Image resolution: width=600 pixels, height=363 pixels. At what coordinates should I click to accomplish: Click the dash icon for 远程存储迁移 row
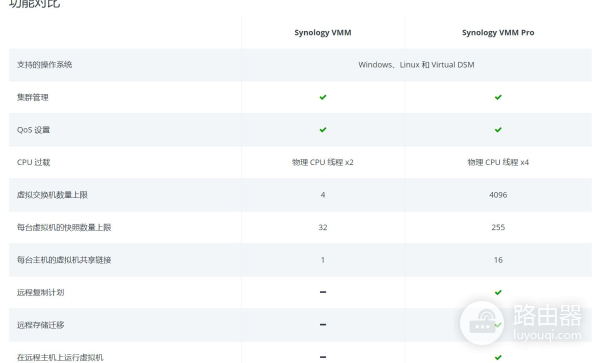pyautogui.click(x=323, y=325)
